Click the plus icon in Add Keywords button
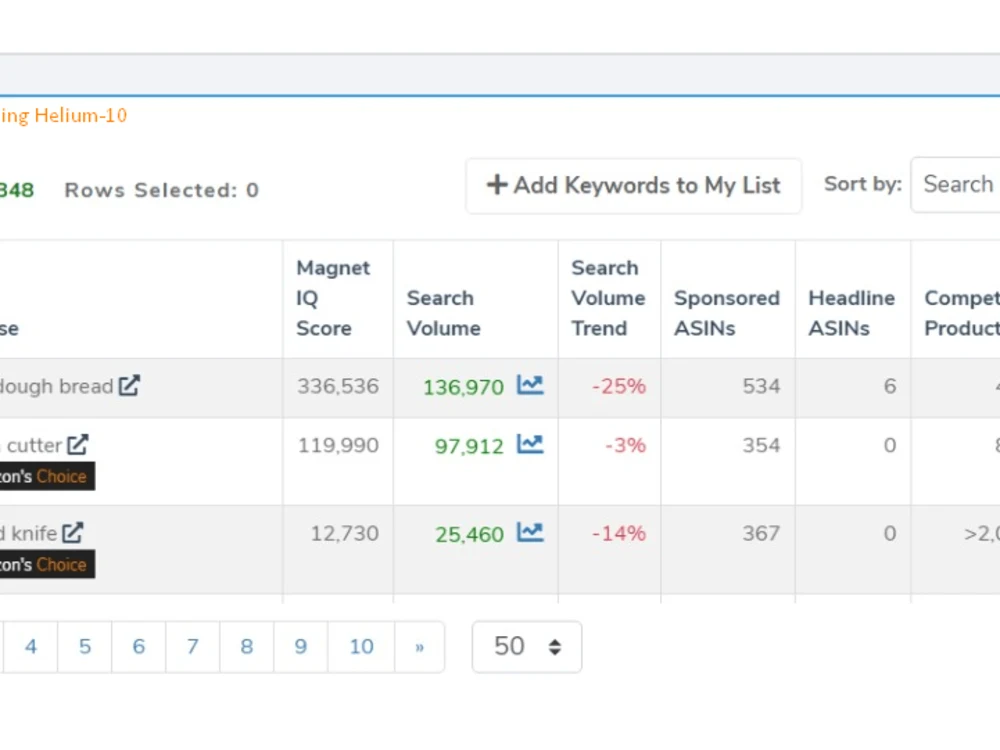Image resolution: width=1000 pixels, height=750 pixels. pos(497,185)
